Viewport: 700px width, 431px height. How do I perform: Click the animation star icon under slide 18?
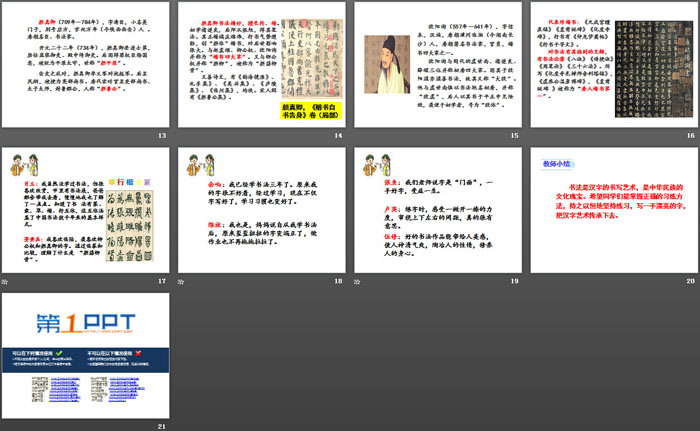point(181,282)
